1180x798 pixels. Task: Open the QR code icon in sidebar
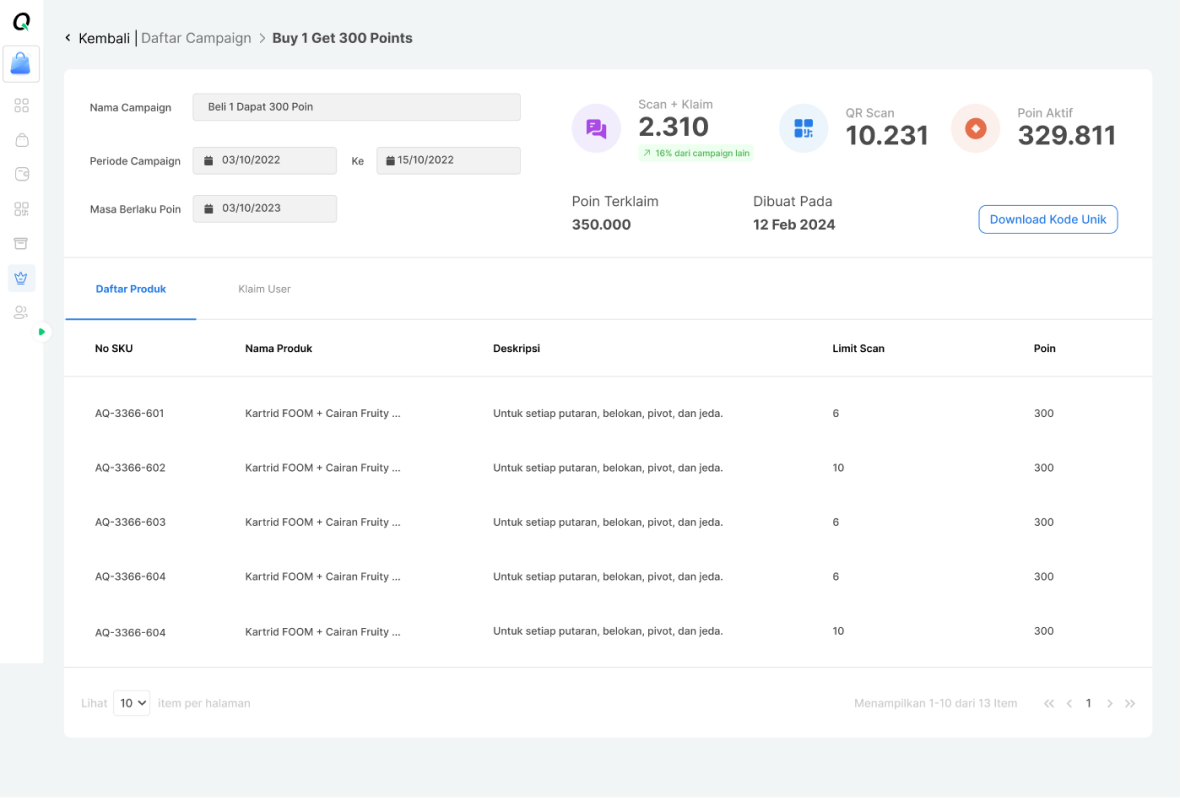tap(22, 209)
